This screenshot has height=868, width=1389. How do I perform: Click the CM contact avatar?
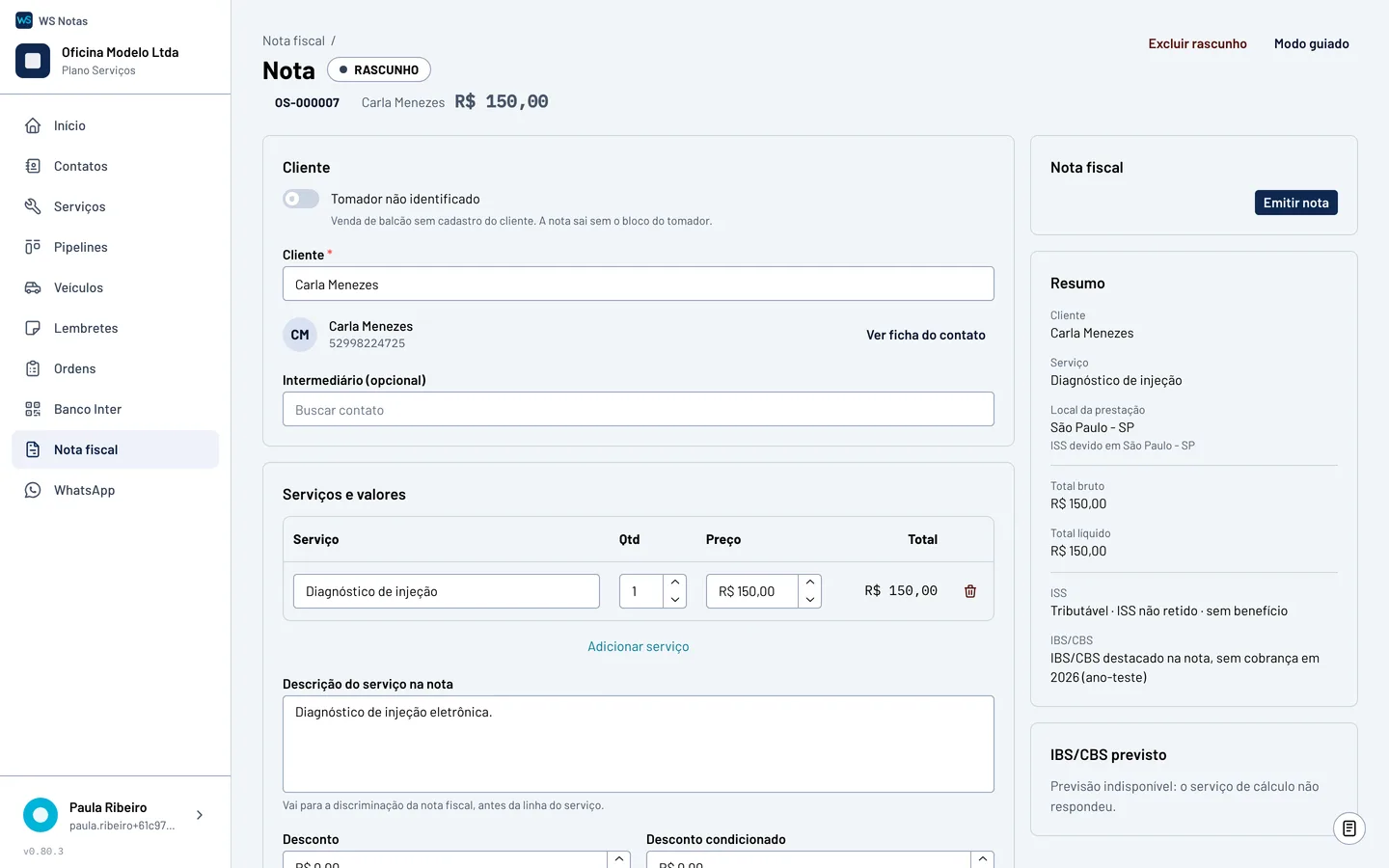tap(300, 335)
